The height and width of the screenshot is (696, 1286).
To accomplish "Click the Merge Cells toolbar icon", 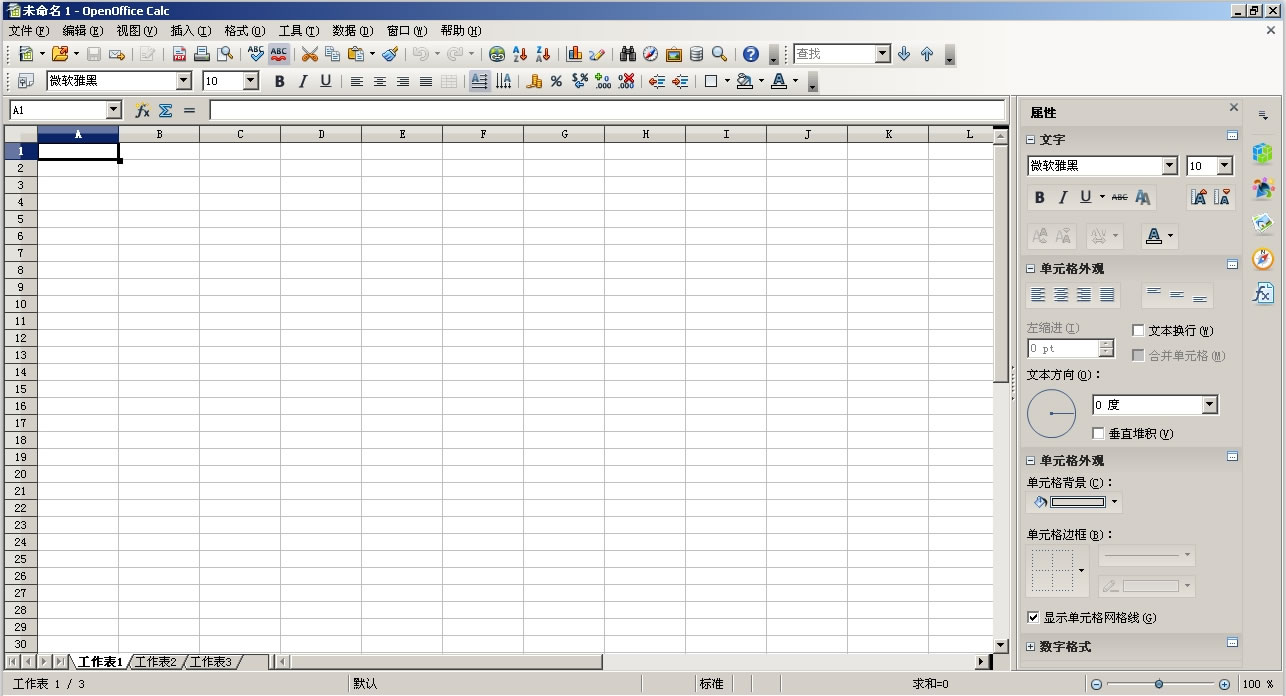I will pyautogui.click(x=449, y=82).
